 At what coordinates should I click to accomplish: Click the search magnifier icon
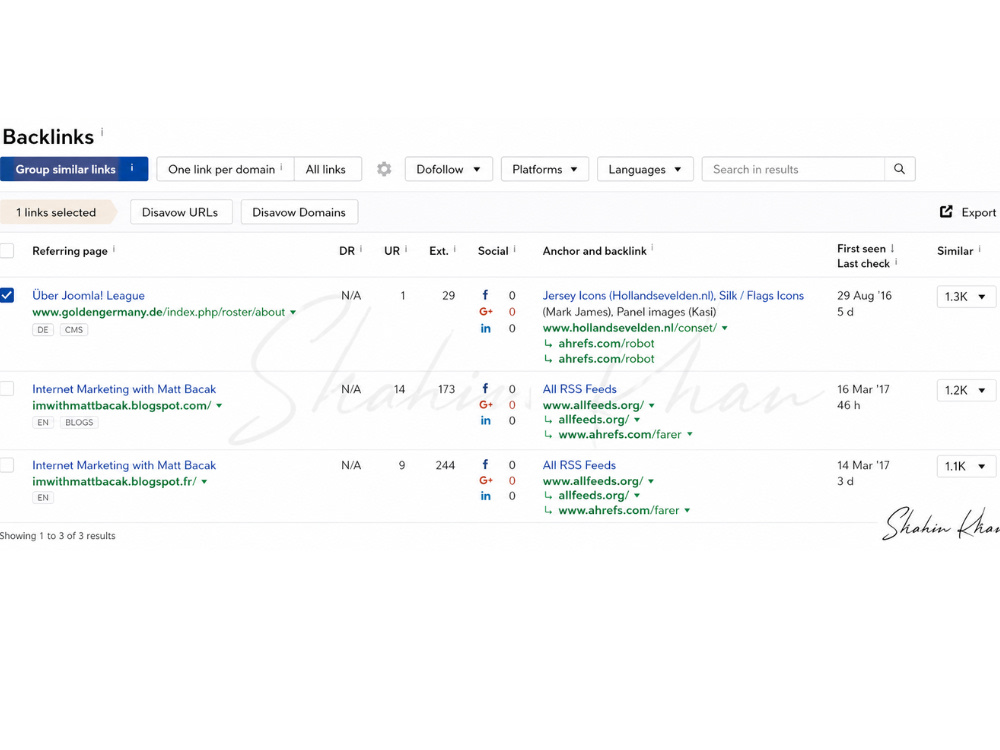click(899, 169)
